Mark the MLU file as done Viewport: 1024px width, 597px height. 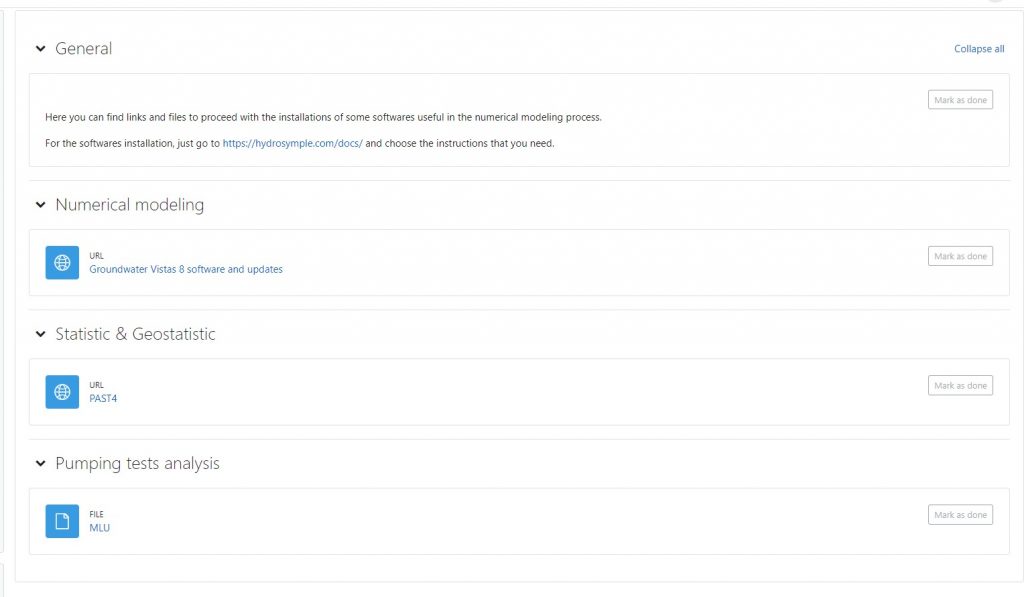coord(960,515)
